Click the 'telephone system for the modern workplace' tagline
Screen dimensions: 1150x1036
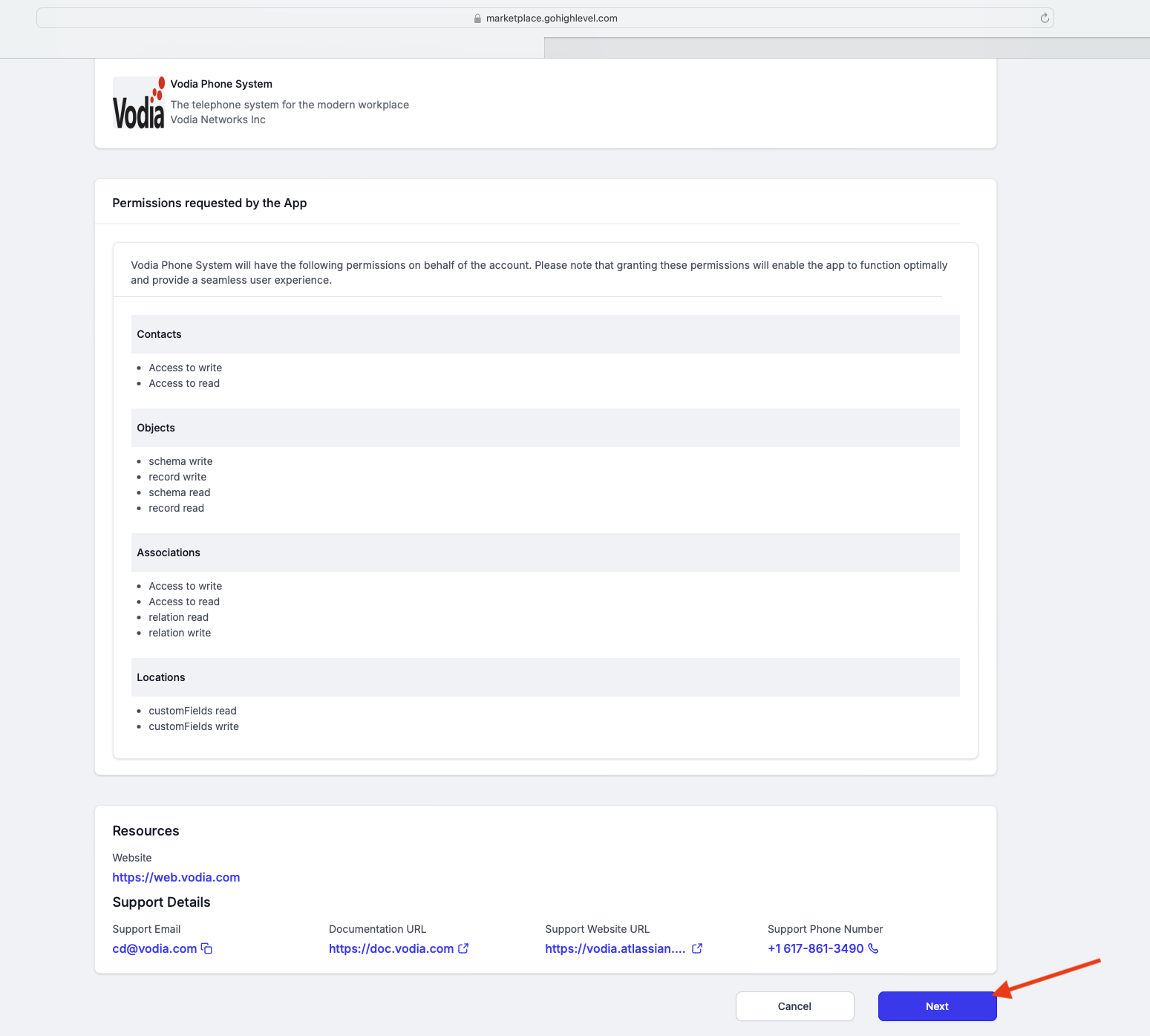click(x=290, y=105)
